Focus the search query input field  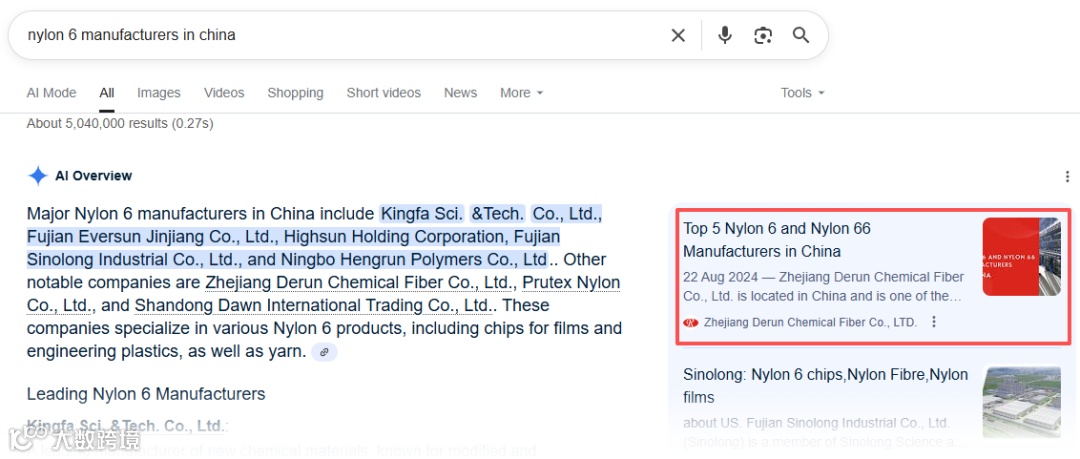340,36
